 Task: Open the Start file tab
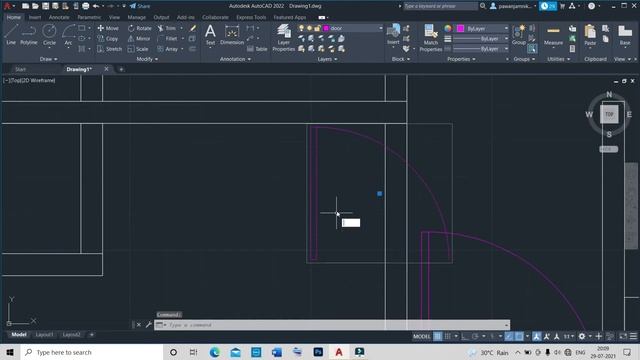(20, 69)
